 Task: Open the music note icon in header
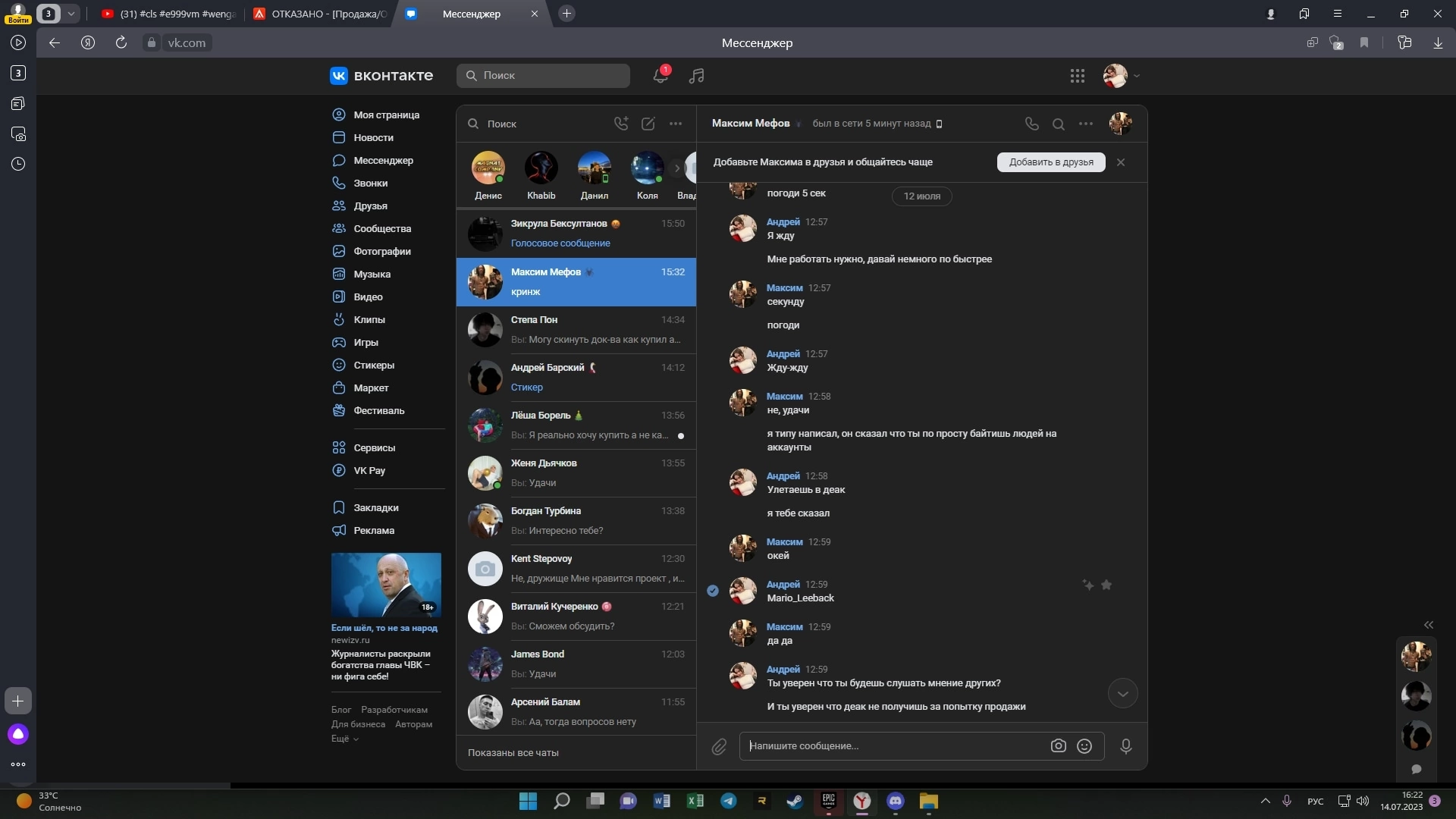[696, 75]
